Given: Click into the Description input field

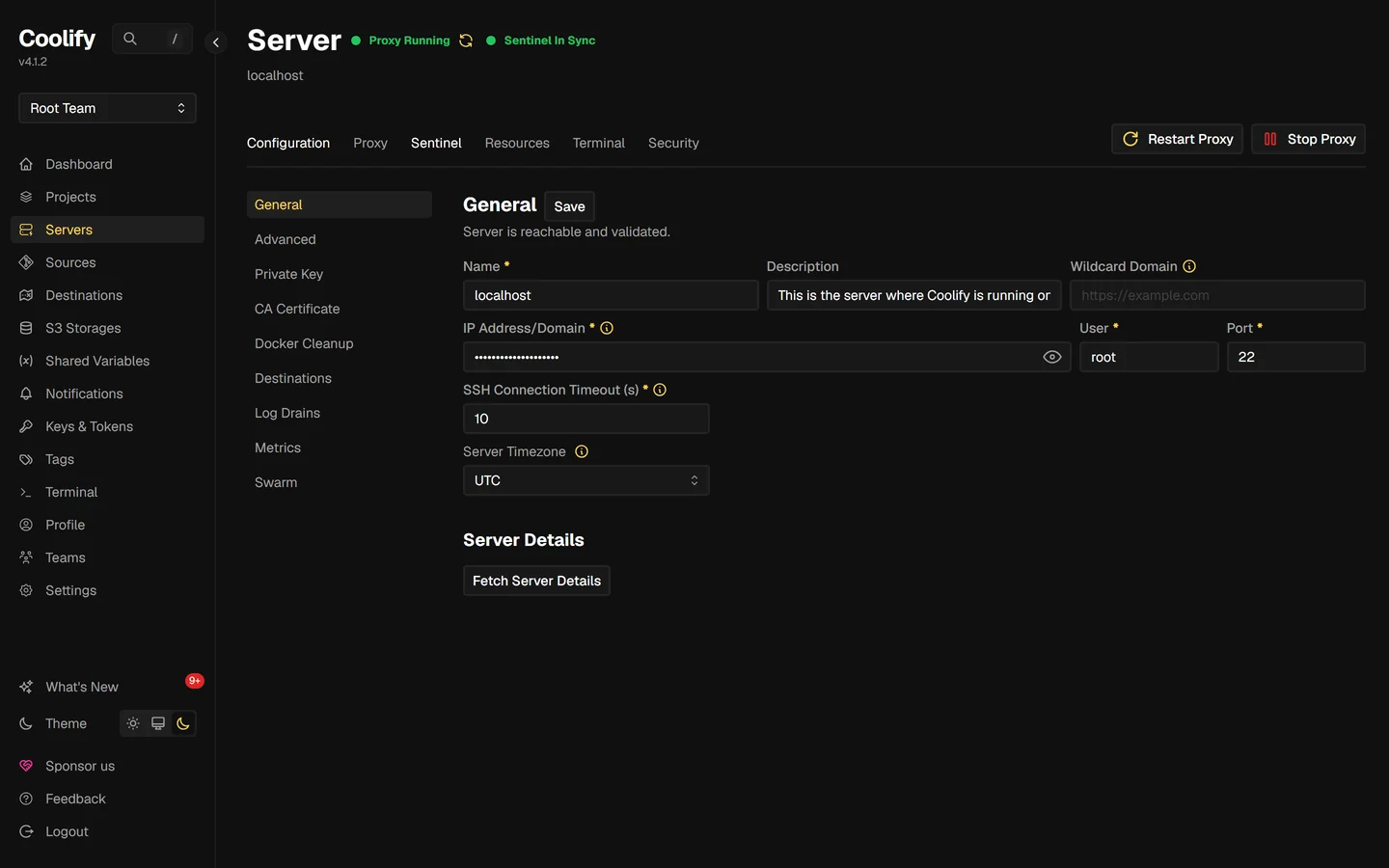Looking at the screenshot, I should point(914,295).
